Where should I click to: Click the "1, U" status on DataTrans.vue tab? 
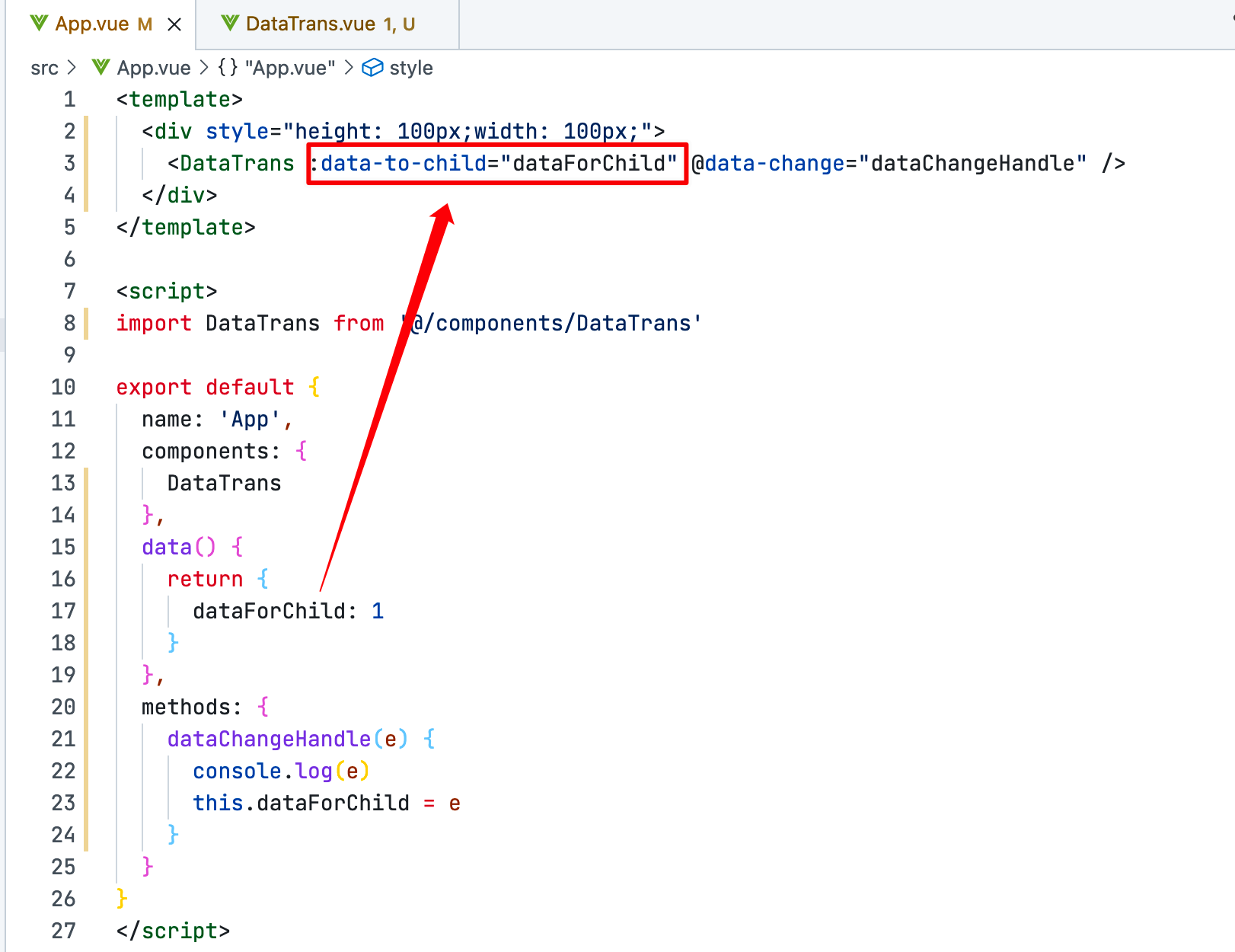tap(399, 24)
